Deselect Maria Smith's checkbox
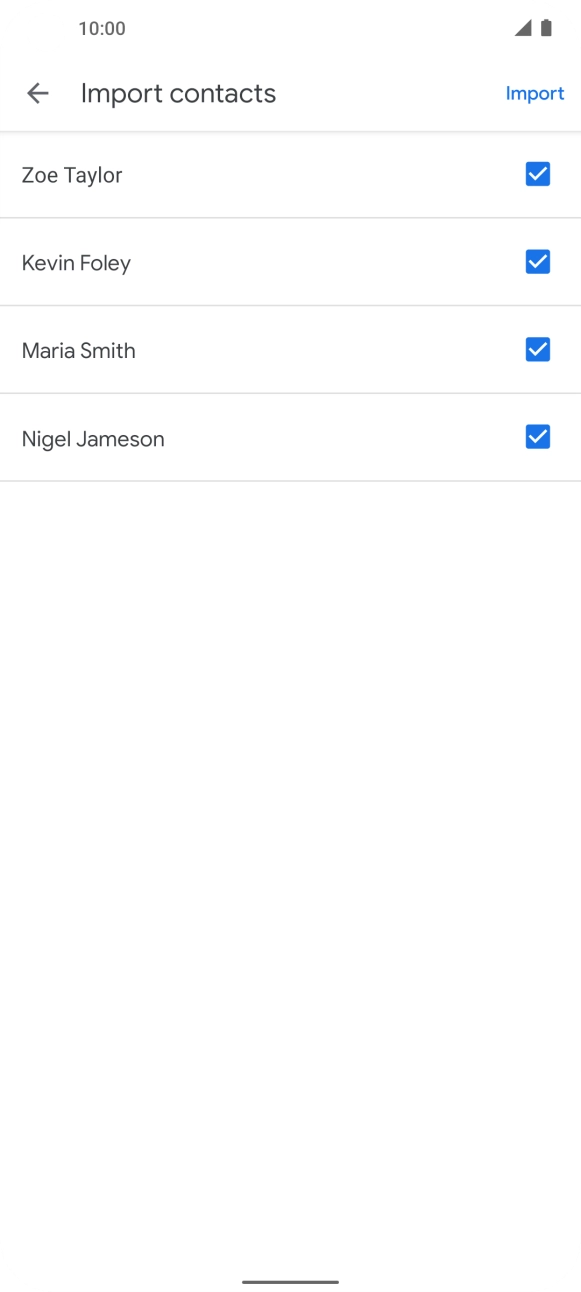The image size is (581, 1292). [x=537, y=349]
